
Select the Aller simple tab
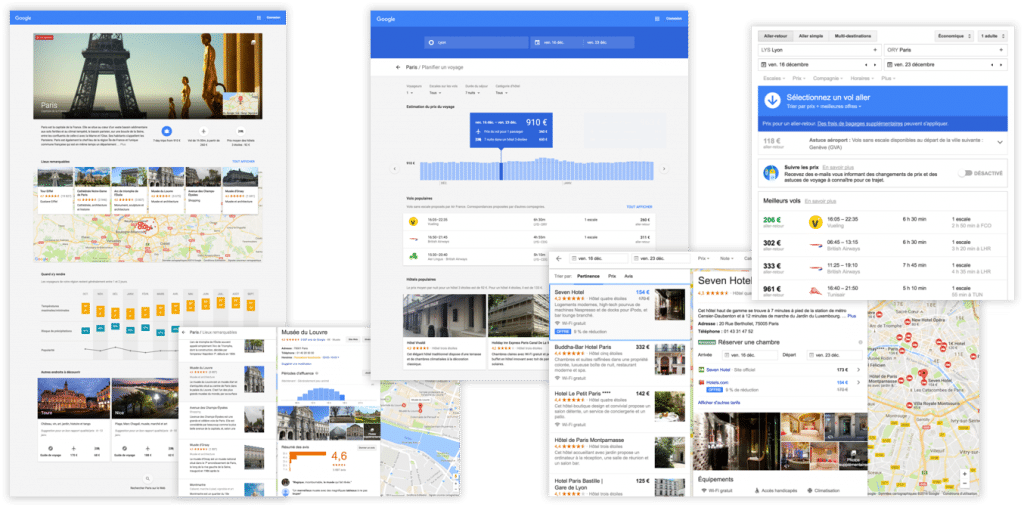(x=811, y=36)
